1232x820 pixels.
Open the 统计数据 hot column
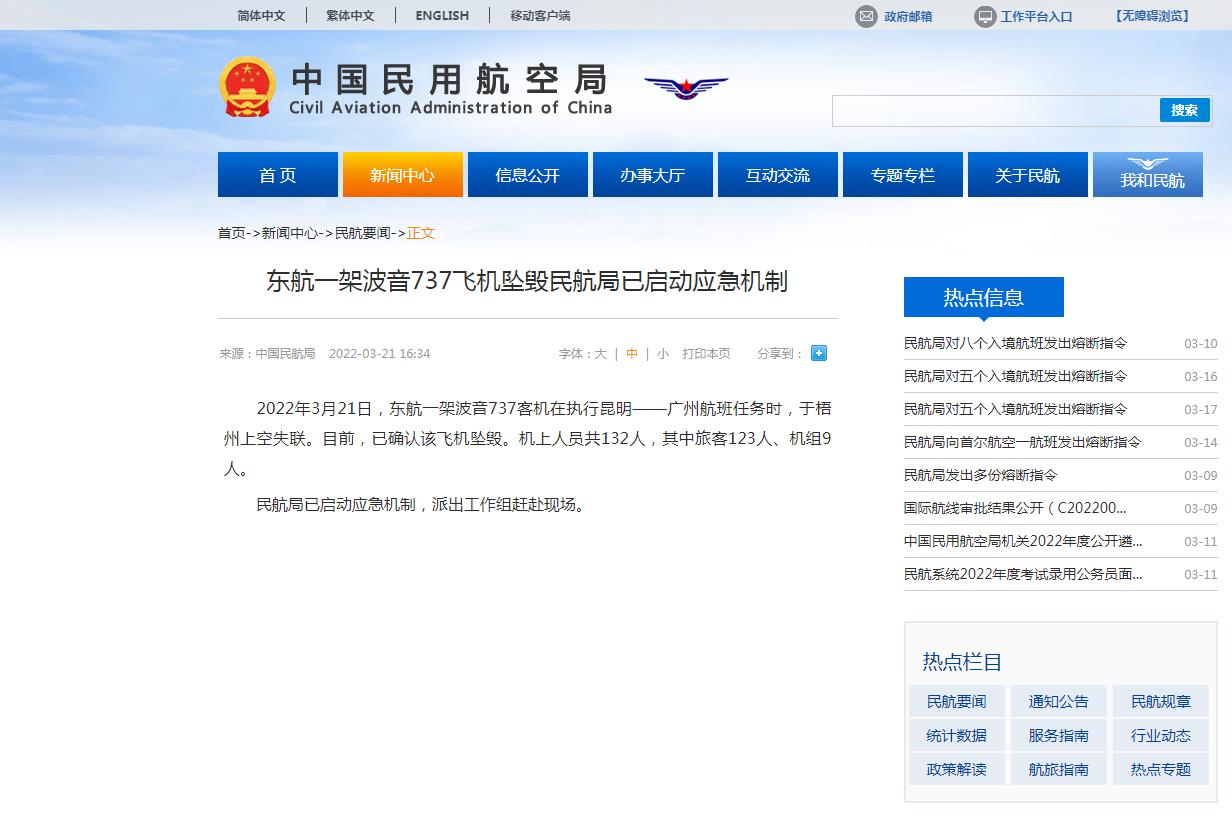click(x=956, y=735)
